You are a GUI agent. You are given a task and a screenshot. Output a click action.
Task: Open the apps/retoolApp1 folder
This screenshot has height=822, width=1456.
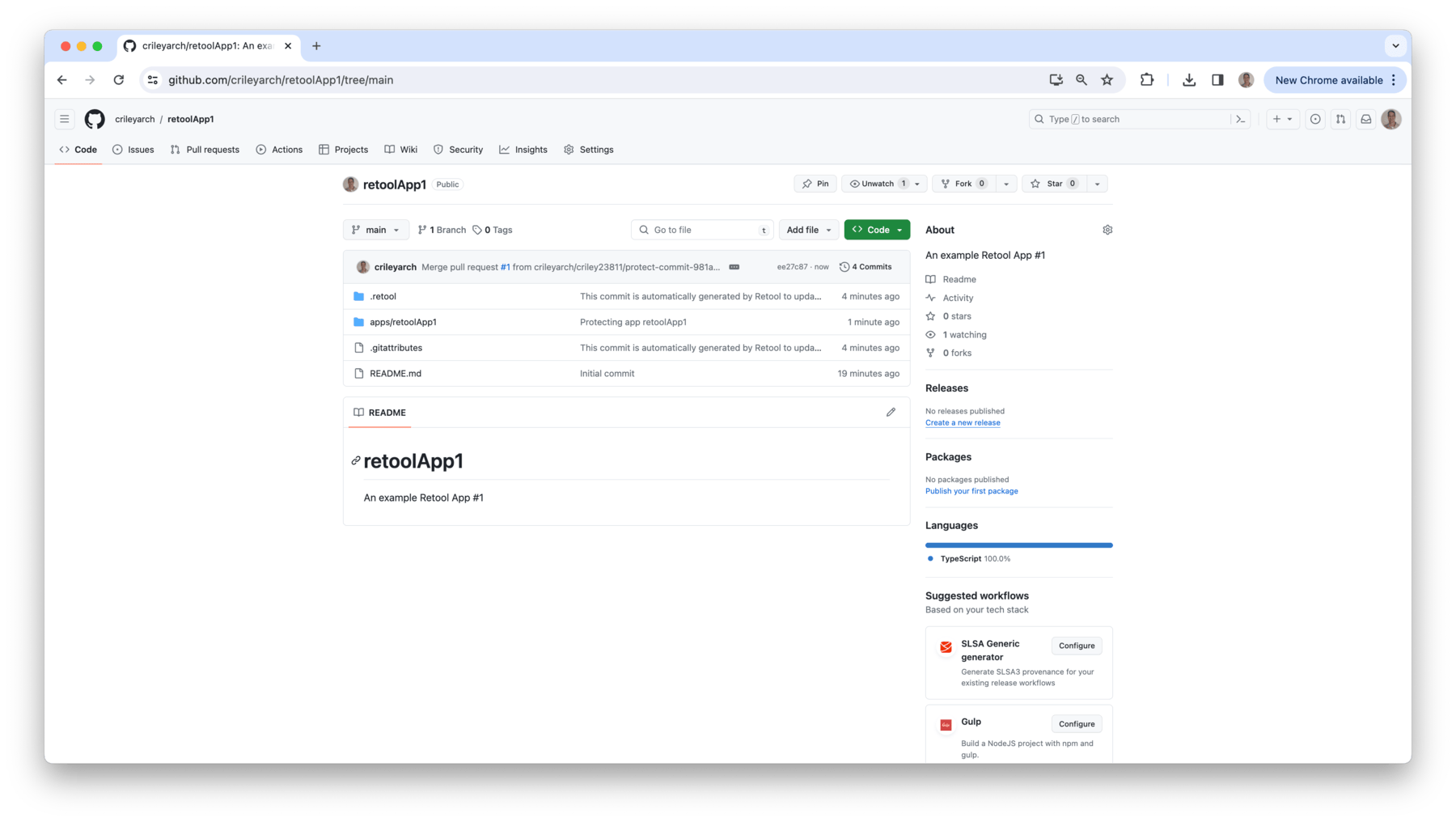point(403,322)
